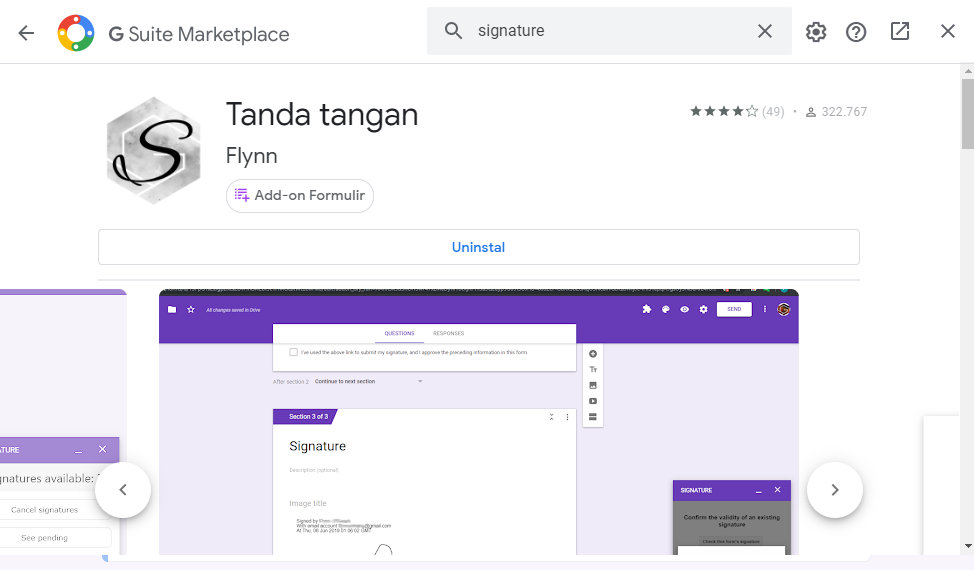Close the SIGNATURE panel on the right
Viewport: 974px width, 570px height.
(x=777, y=490)
